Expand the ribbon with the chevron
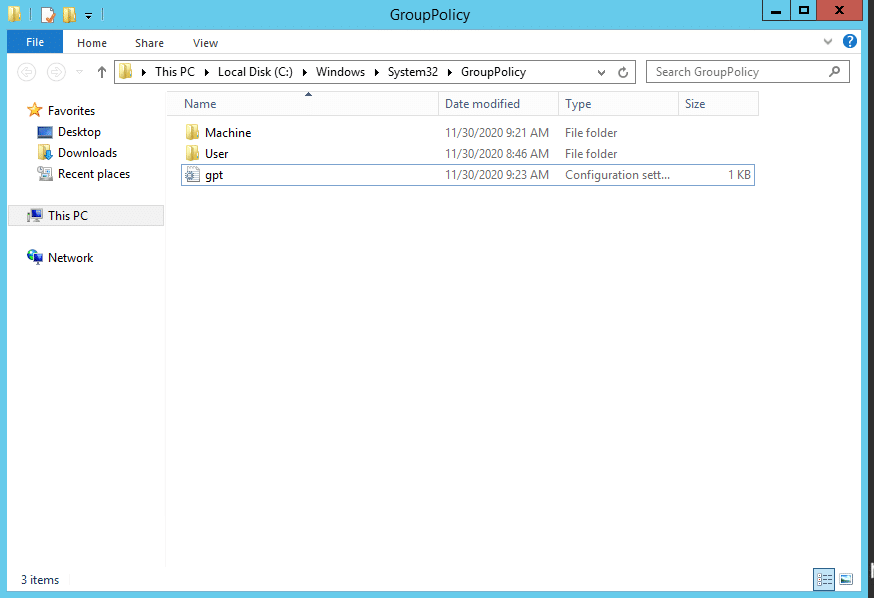The width and height of the screenshot is (874, 598). tap(828, 41)
